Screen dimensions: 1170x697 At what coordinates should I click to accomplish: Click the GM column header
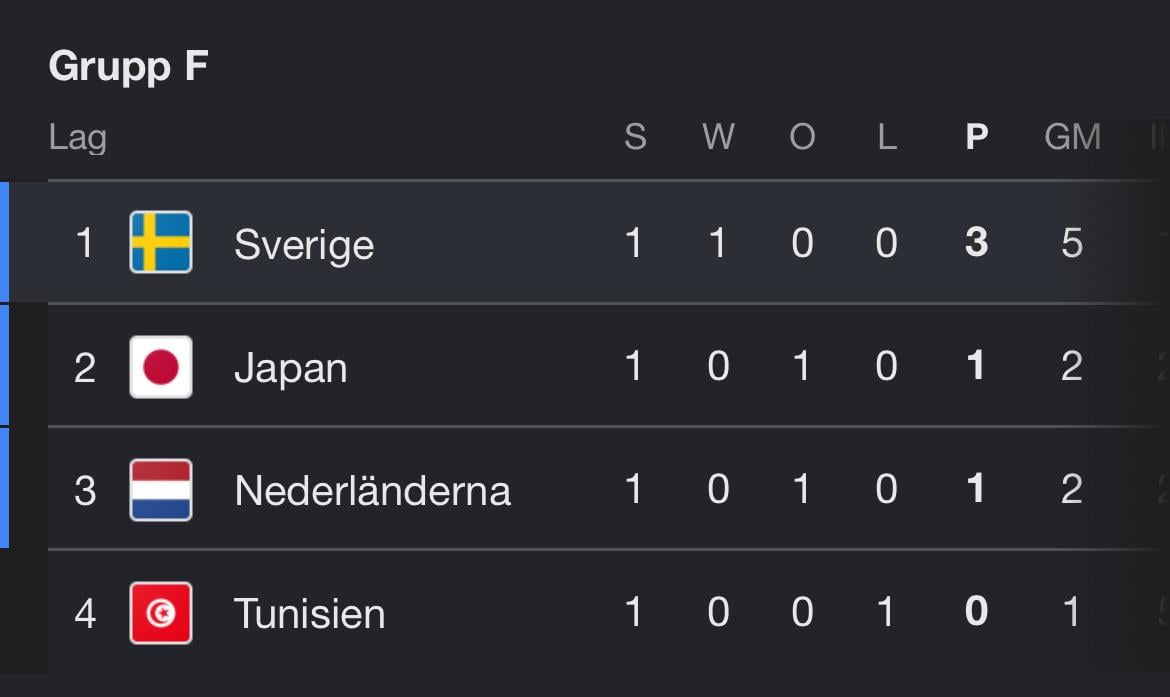(x=1072, y=137)
